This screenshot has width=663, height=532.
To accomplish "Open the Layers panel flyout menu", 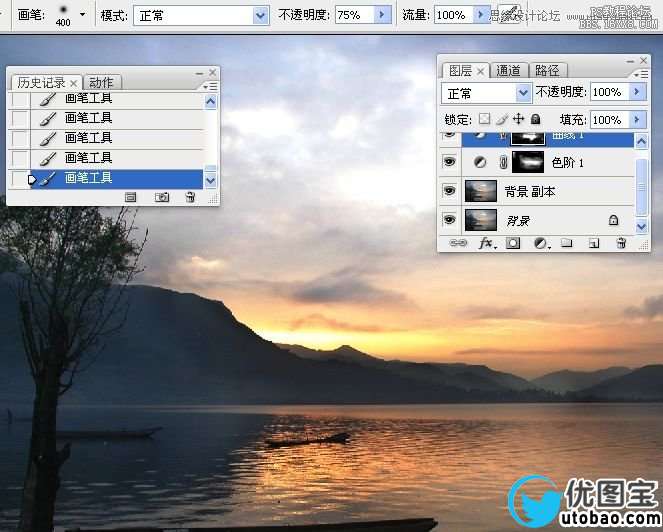I will point(641,75).
